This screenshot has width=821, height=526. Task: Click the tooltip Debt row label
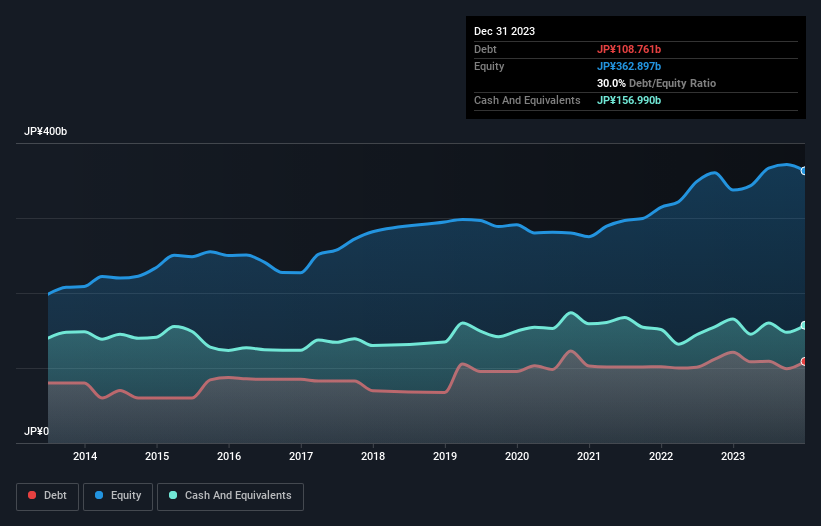(485, 49)
